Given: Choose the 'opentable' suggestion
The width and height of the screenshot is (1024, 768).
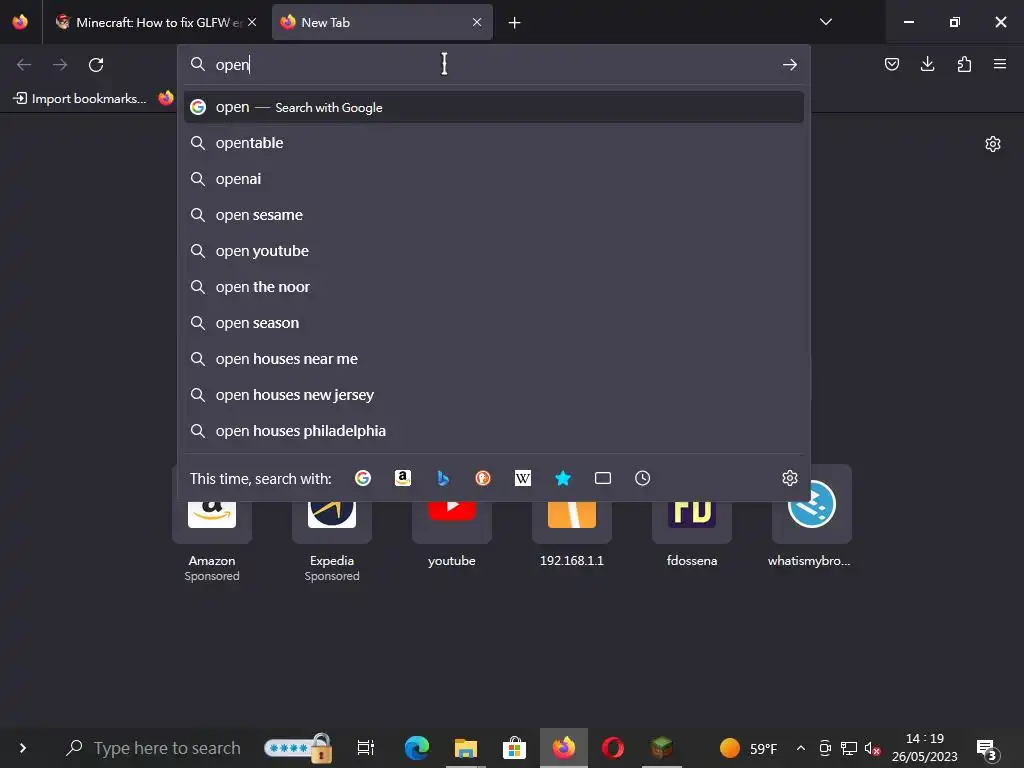Looking at the screenshot, I should (x=494, y=143).
